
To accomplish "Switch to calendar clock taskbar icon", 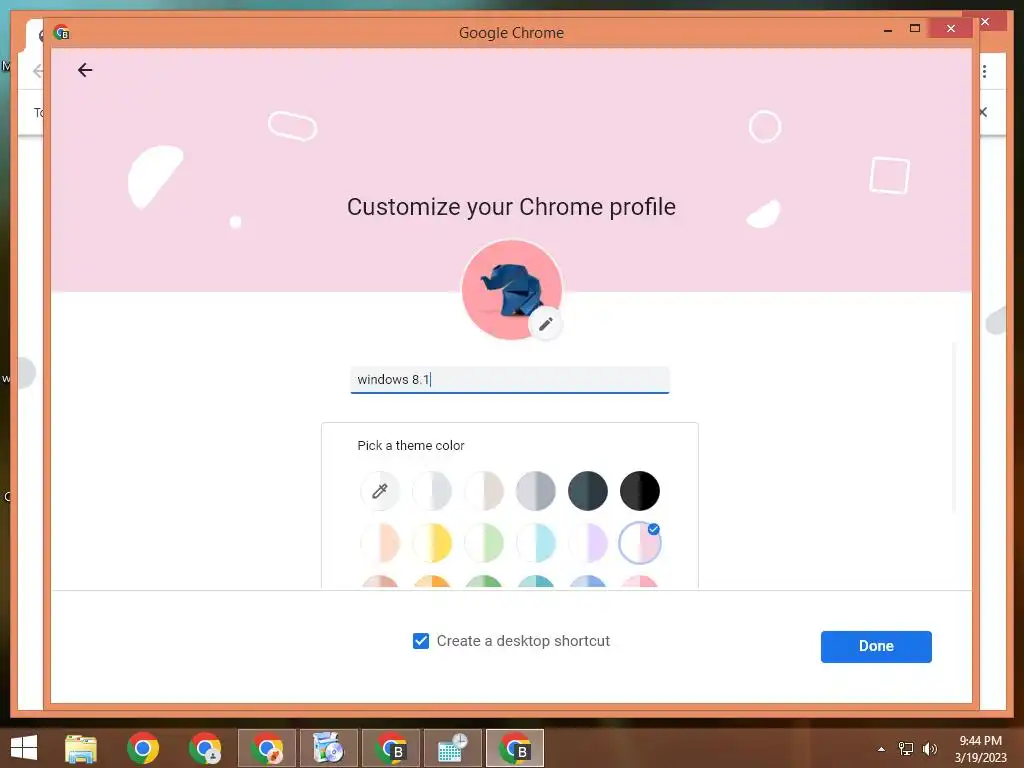I will [x=453, y=748].
